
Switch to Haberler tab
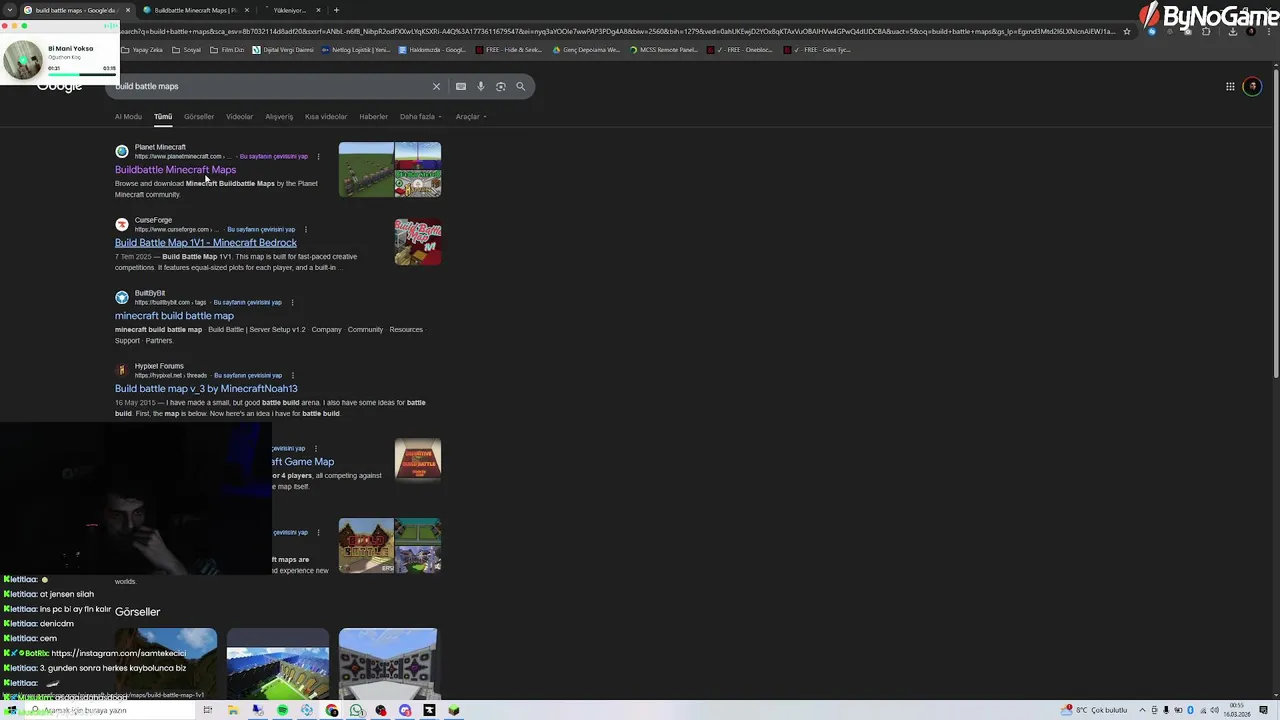click(x=374, y=116)
